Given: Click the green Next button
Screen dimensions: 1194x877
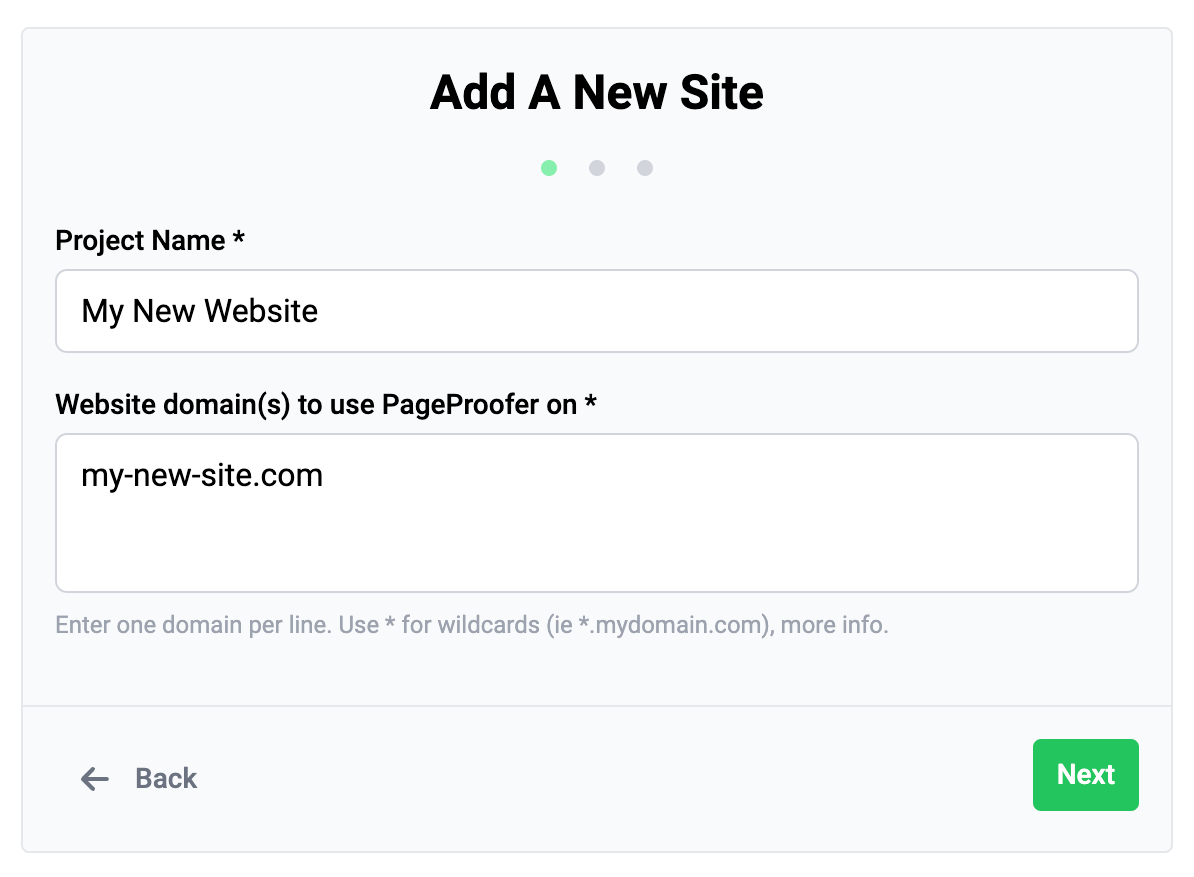Looking at the screenshot, I should [x=1085, y=775].
